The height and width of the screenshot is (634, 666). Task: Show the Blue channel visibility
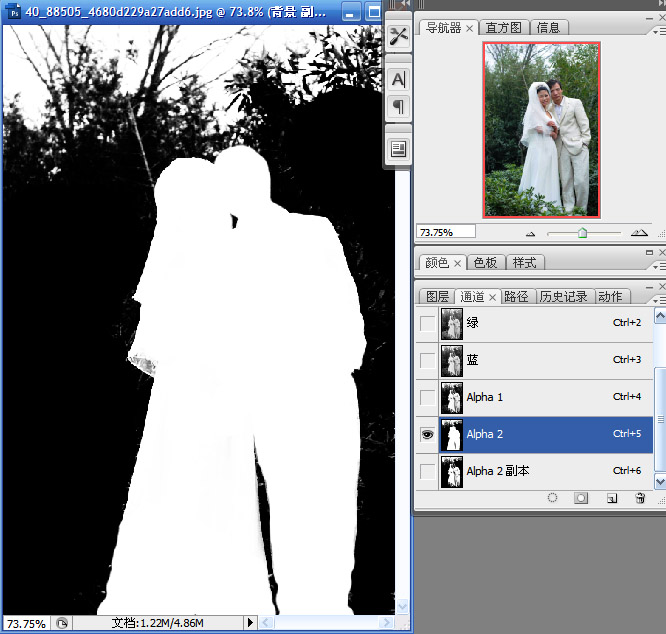pos(427,361)
